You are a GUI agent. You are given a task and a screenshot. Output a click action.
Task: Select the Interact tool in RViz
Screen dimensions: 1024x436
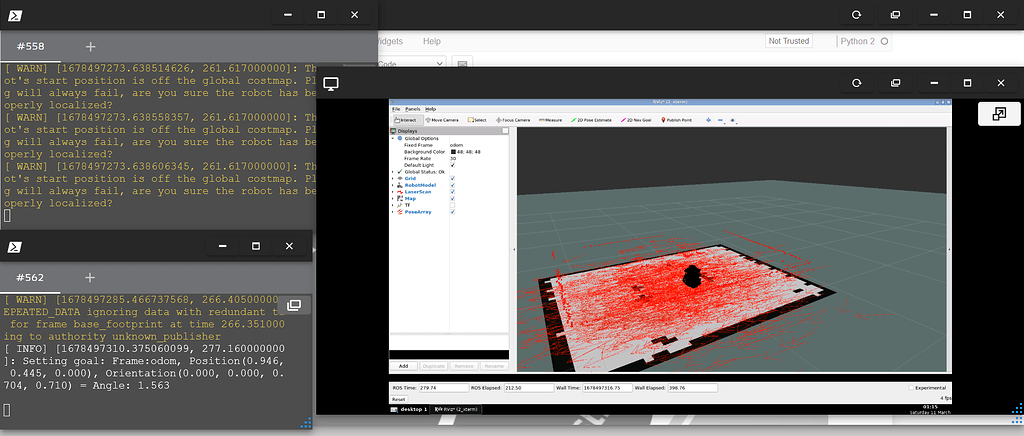[x=406, y=120]
